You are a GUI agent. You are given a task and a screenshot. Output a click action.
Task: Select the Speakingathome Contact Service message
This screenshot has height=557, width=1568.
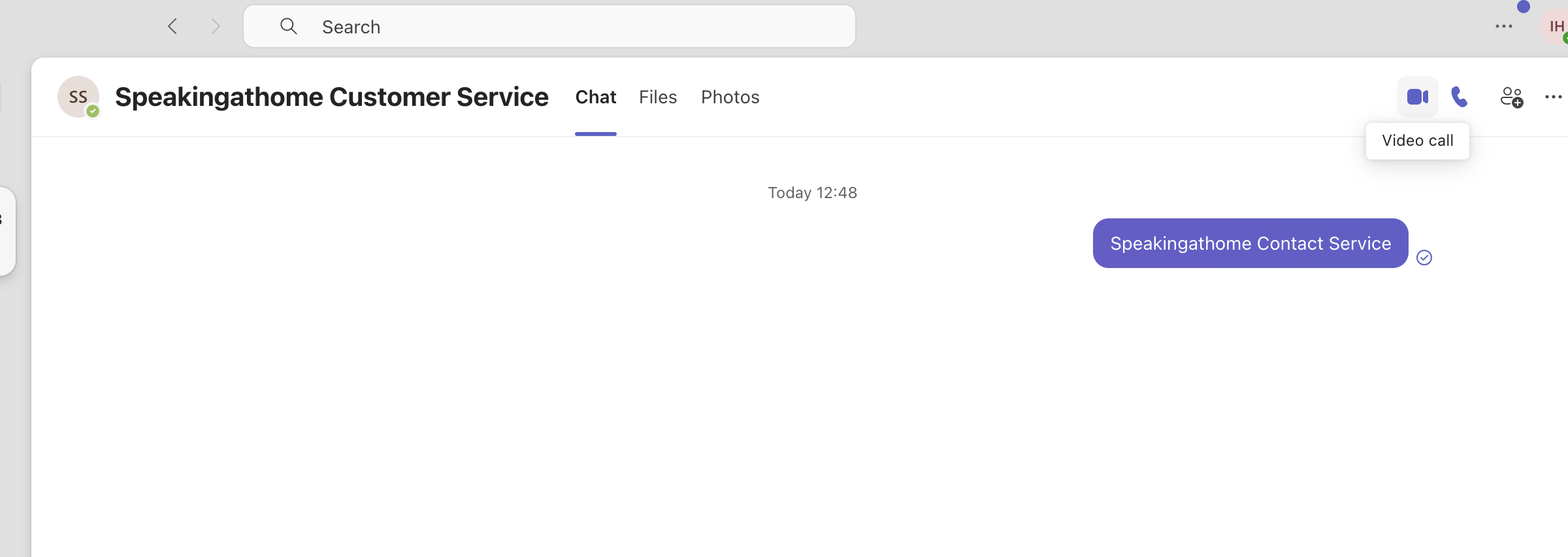click(x=1250, y=243)
